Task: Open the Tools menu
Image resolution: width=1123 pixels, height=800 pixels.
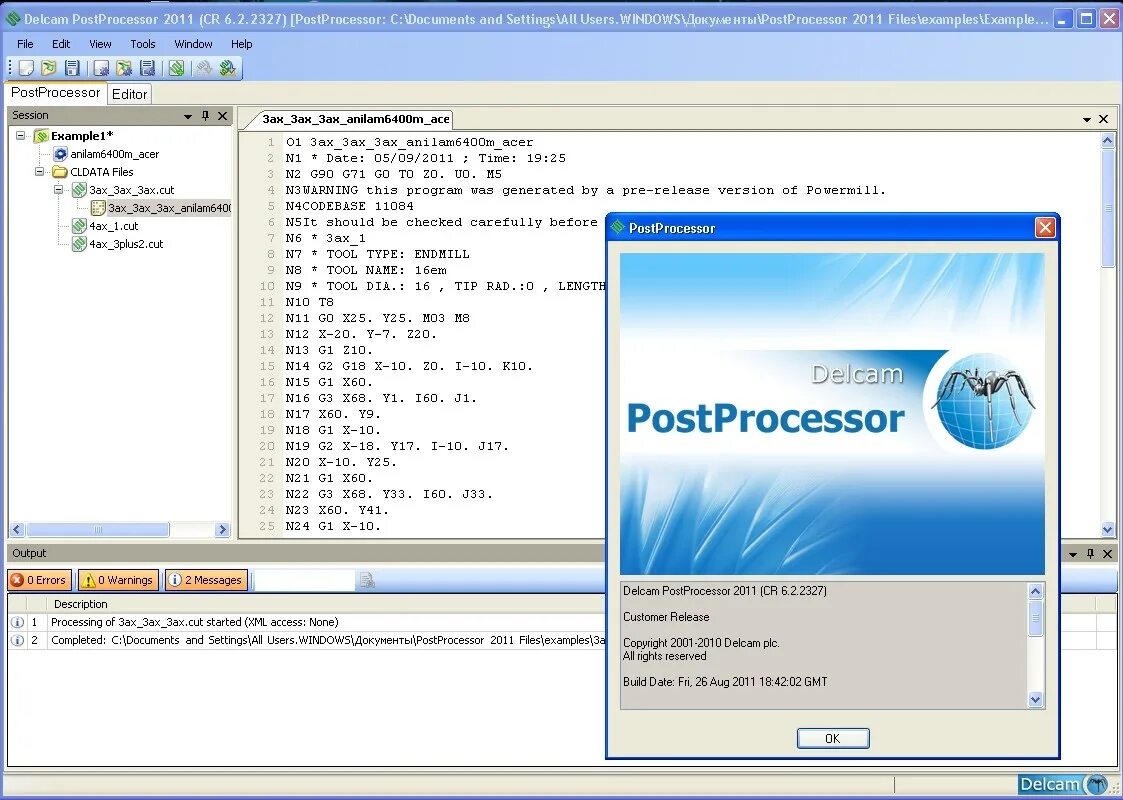Action: (143, 44)
